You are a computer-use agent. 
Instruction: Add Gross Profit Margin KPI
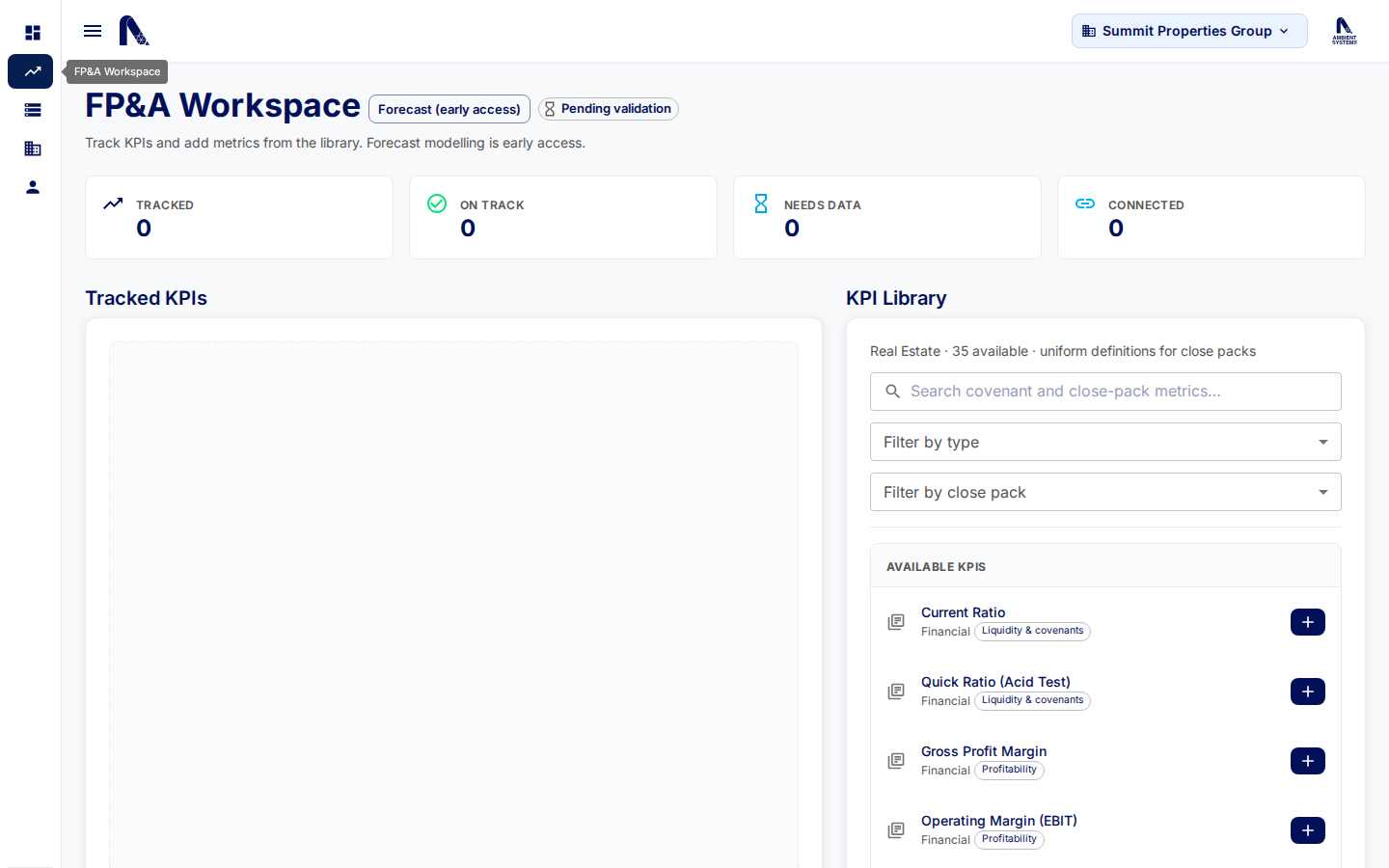pyautogui.click(x=1308, y=761)
